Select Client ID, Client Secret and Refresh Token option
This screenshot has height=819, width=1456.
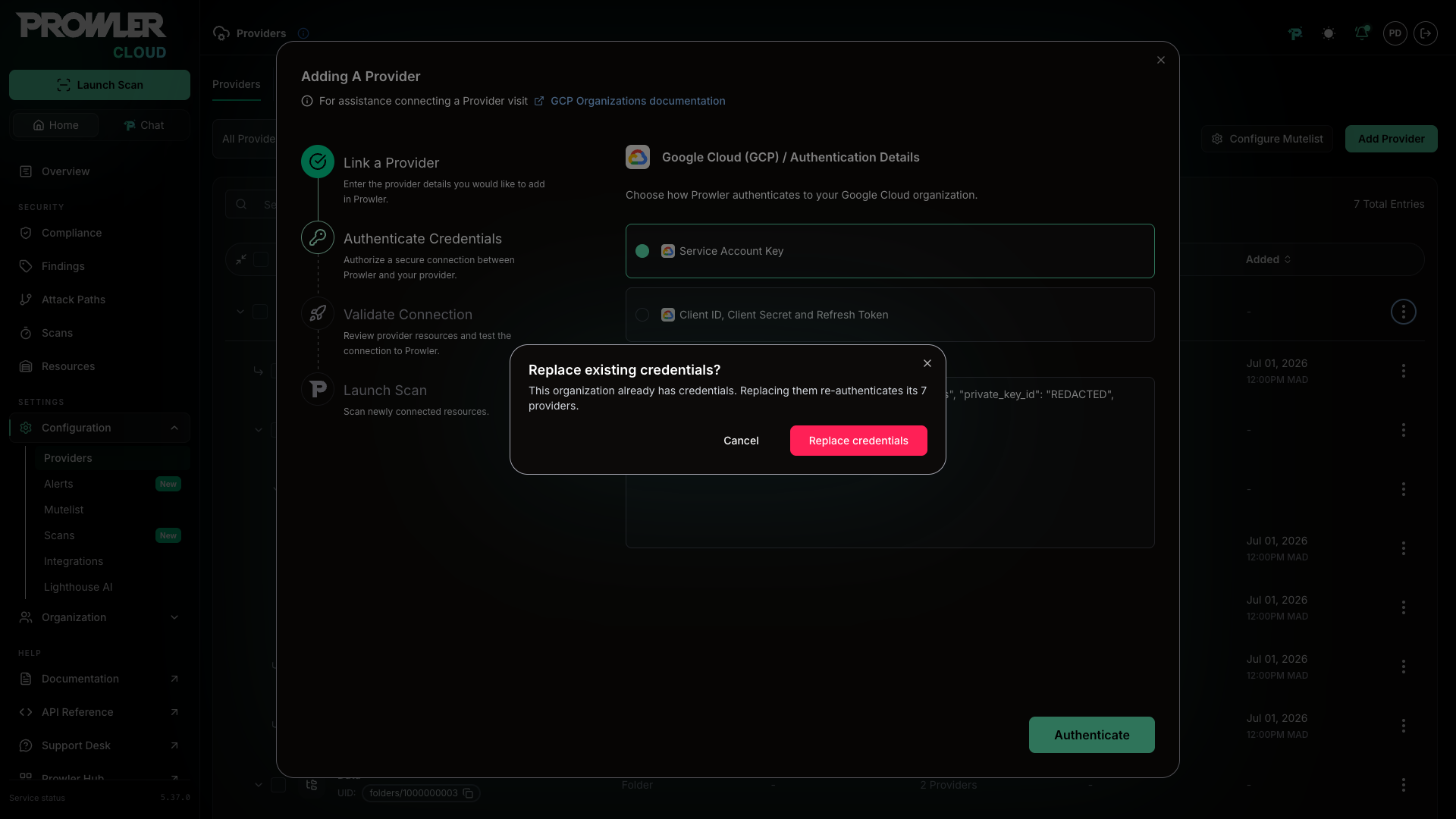point(890,315)
